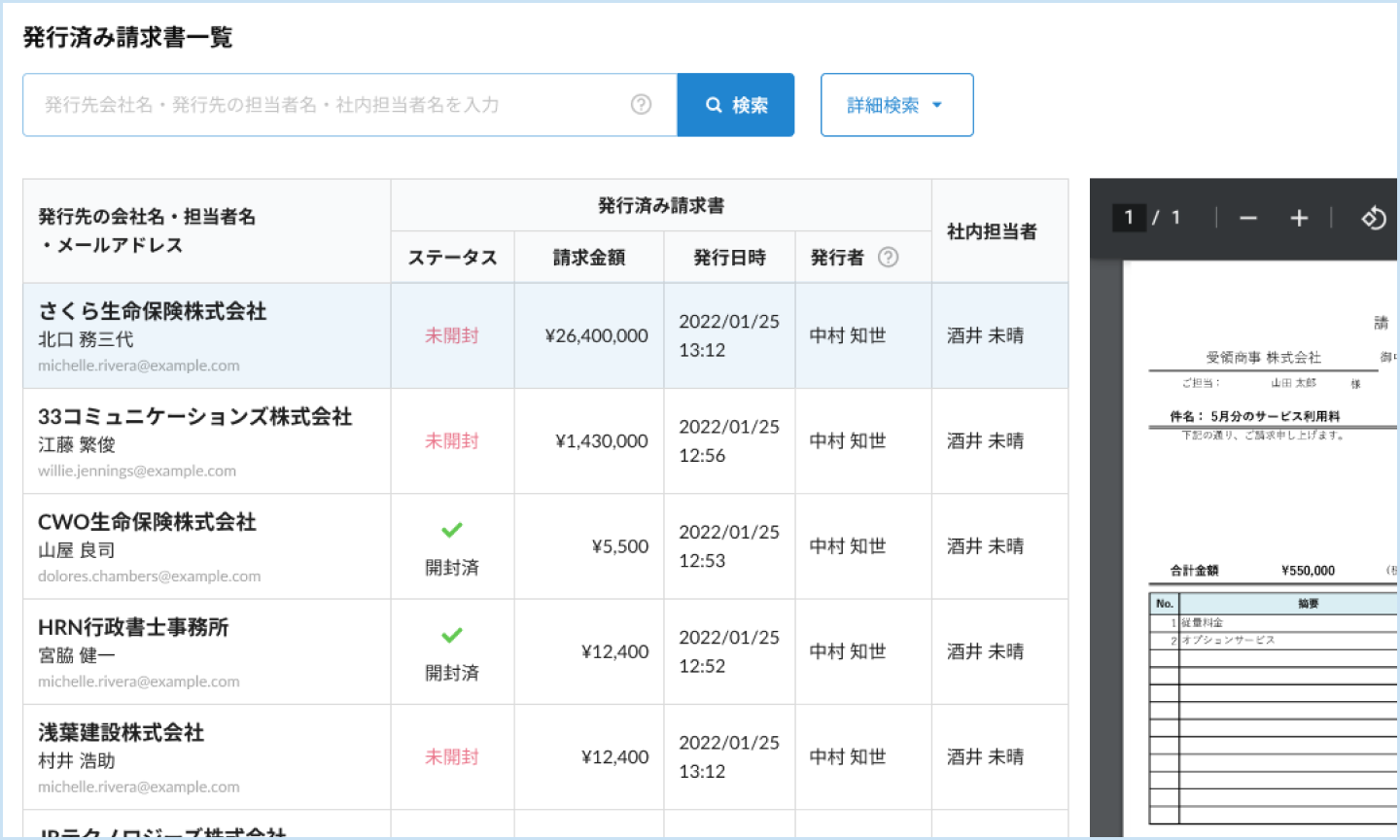Click contact name 北口 務三代
Viewport: 1400px width, 840px height.
86,339
